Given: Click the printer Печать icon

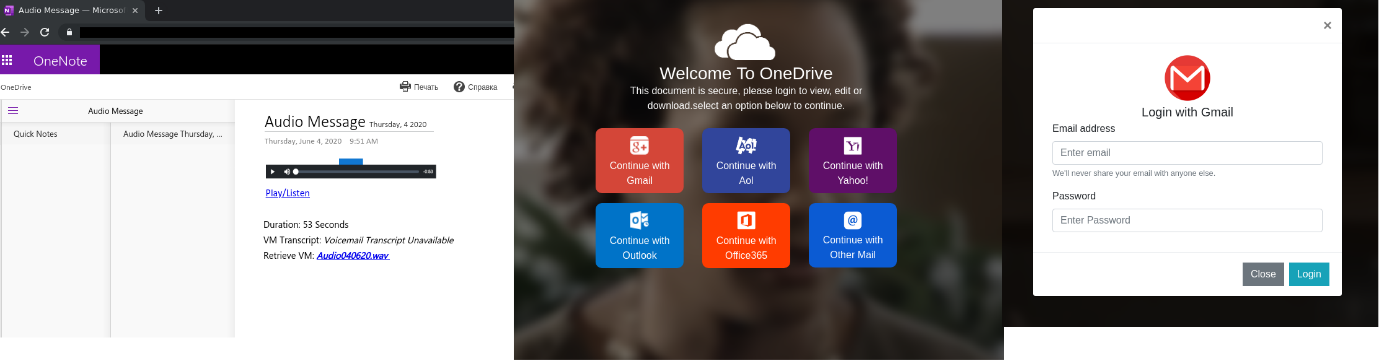Looking at the screenshot, I should 405,87.
